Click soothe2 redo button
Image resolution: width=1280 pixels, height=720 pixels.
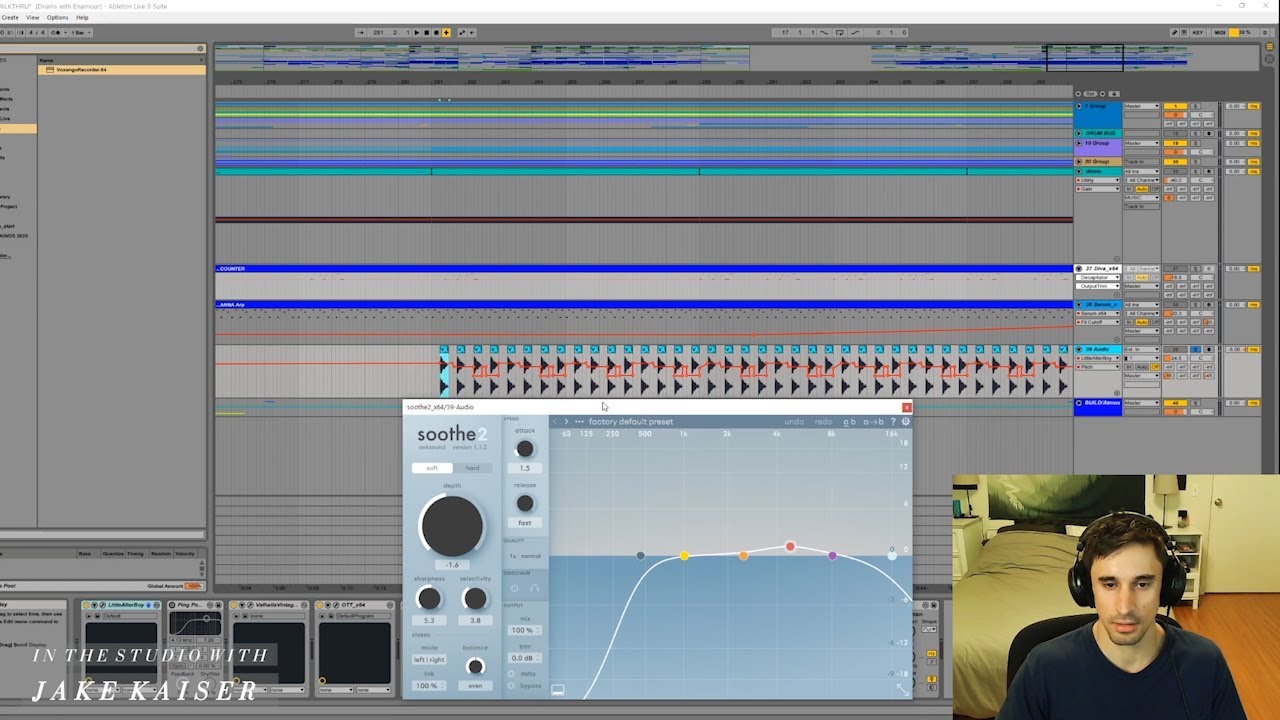pyautogui.click(x=823, y=421)
